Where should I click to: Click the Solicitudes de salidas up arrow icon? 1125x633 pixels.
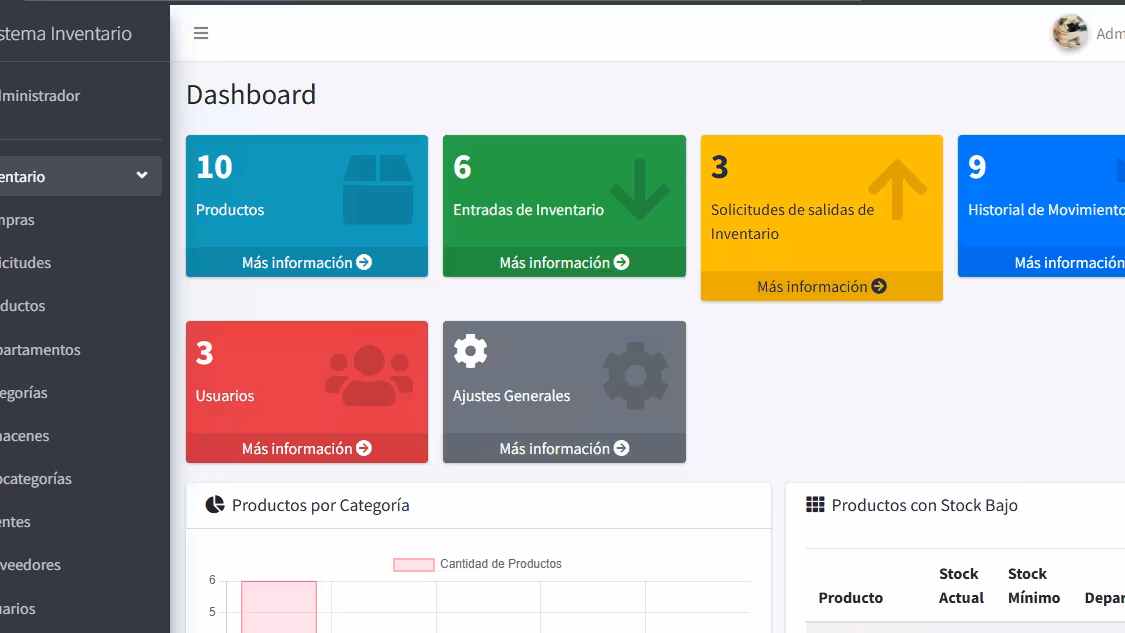pos(897,189)
